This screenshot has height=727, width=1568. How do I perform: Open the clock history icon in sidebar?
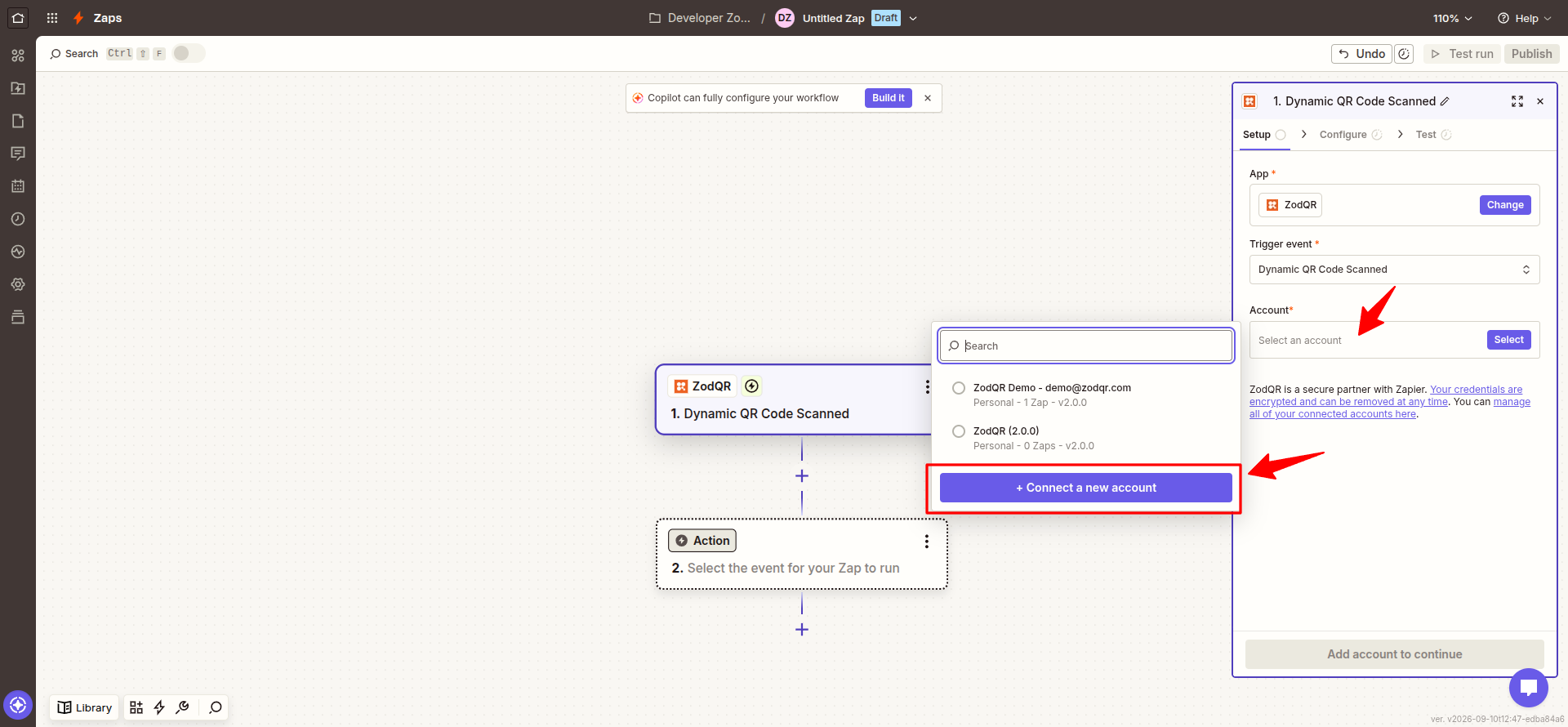point(18,219)
